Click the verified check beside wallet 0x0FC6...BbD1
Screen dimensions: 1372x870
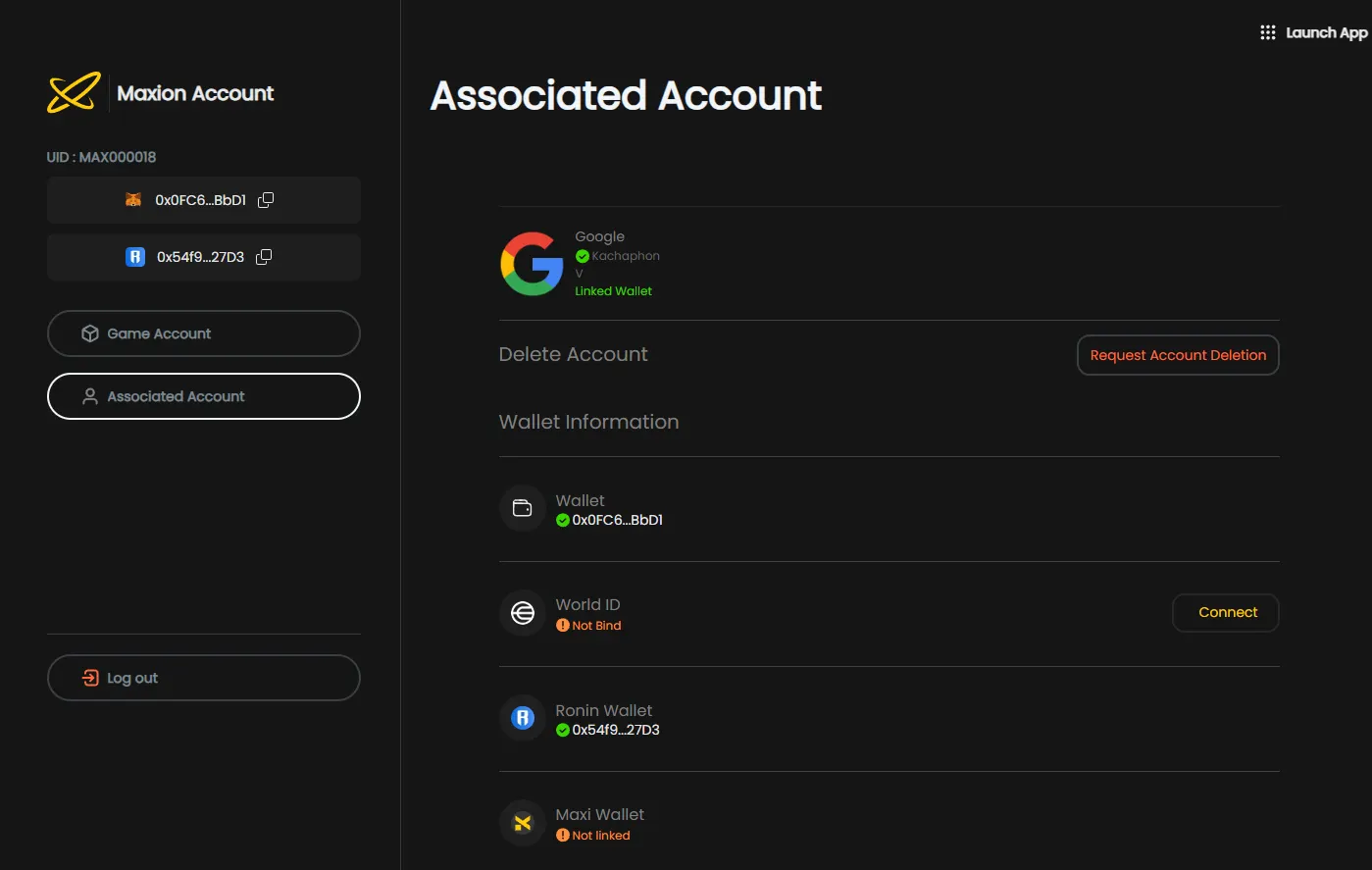point(563,521)
